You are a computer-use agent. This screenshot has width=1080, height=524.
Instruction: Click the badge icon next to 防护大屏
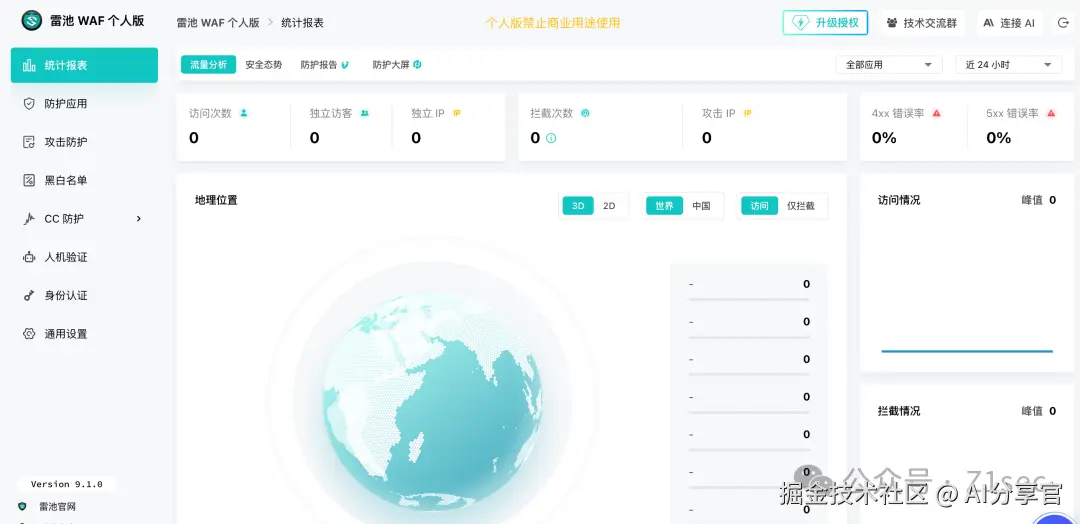pos(417,65)
